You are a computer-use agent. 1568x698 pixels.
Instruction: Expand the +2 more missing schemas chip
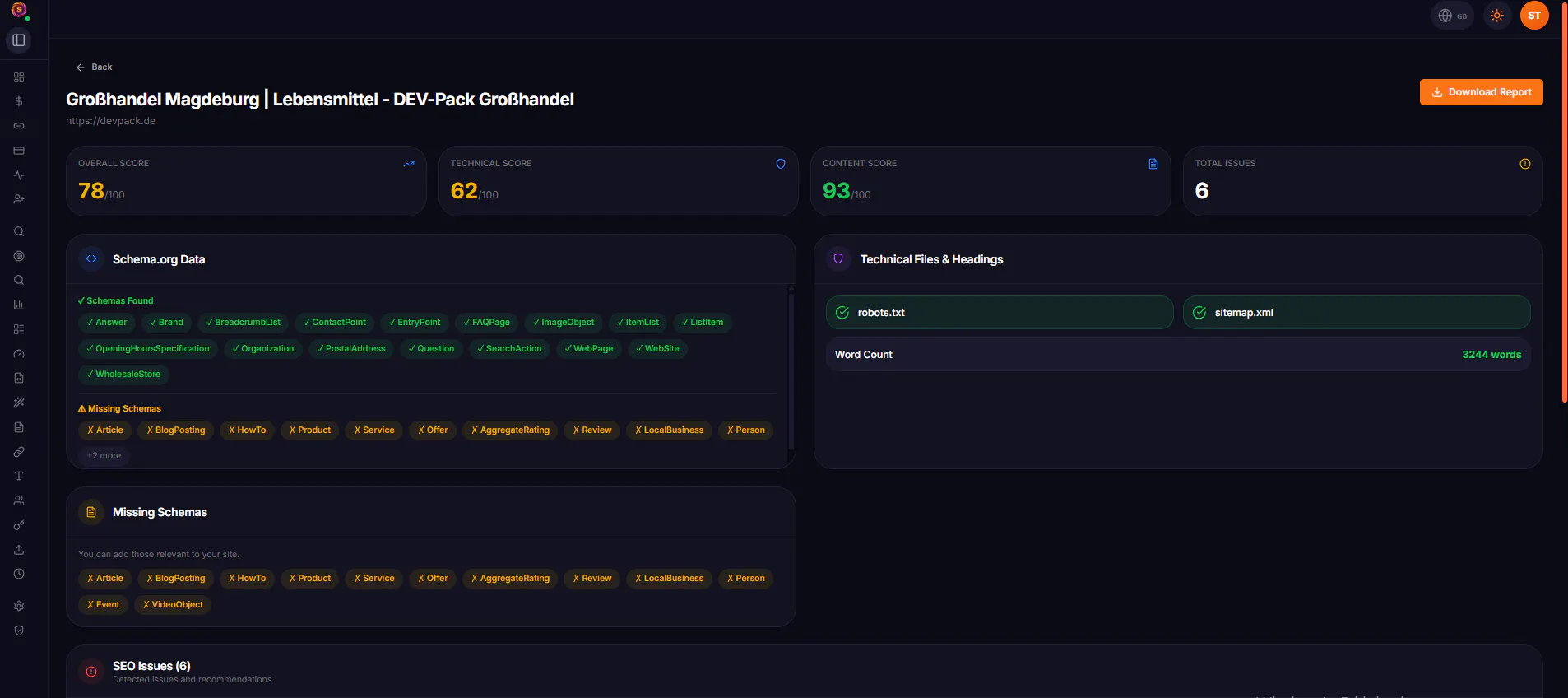tap(104, 456)
